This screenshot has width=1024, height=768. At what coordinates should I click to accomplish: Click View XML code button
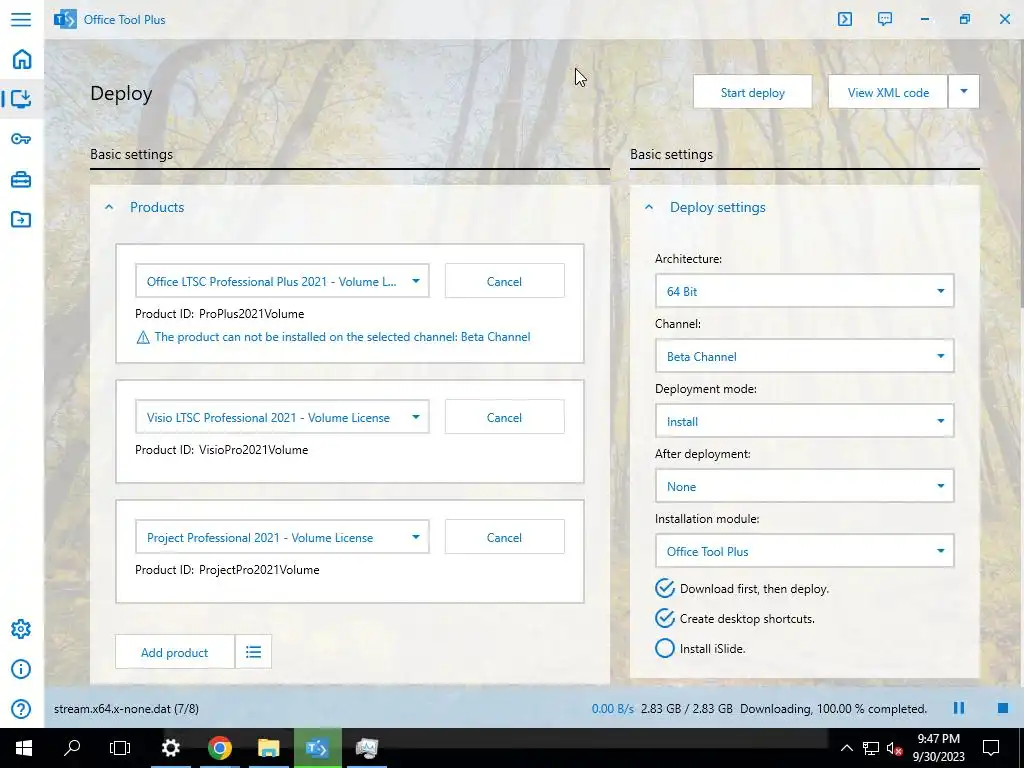pos(888,91)
